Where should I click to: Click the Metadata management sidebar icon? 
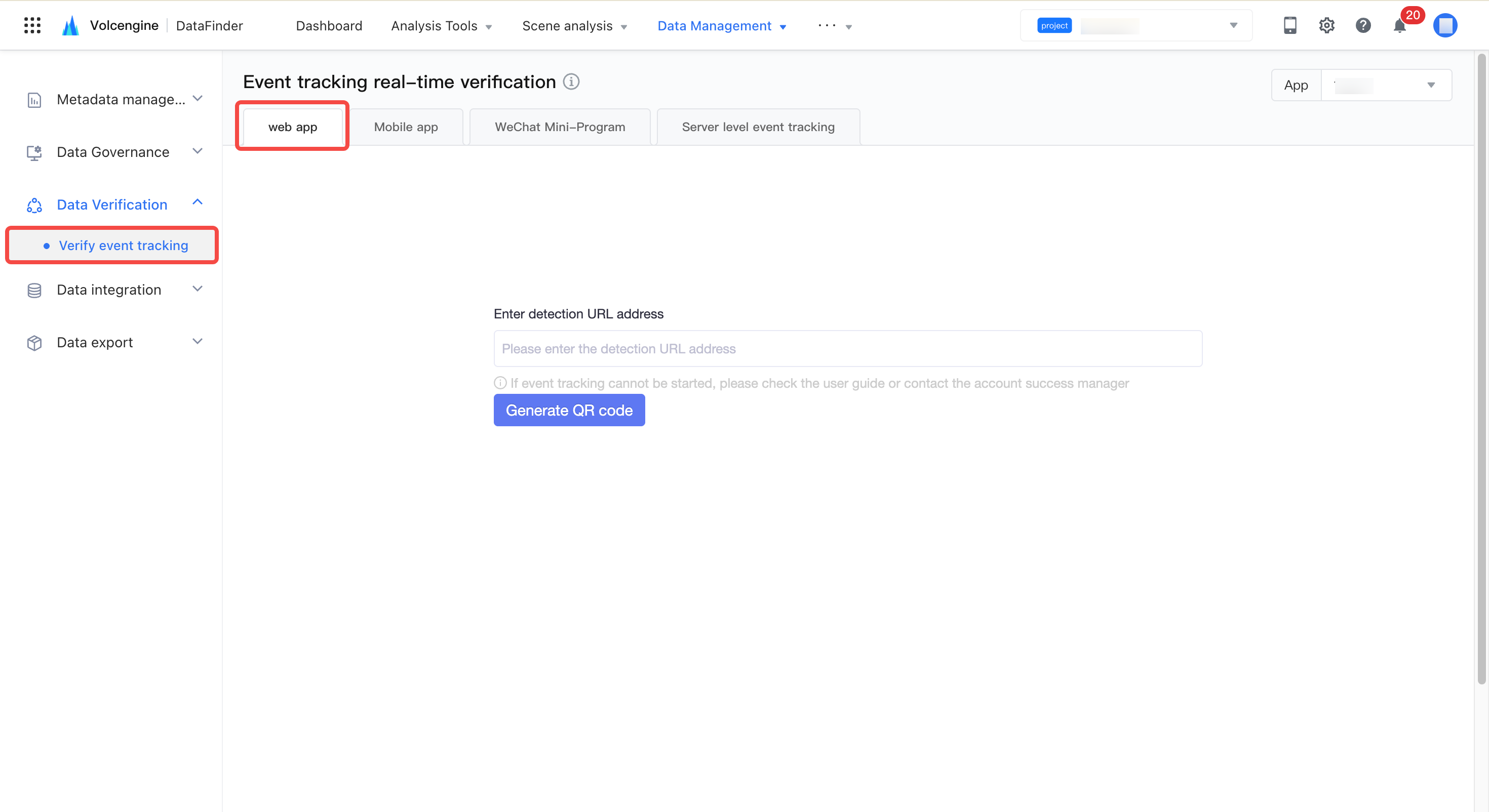tap(34, 99)
